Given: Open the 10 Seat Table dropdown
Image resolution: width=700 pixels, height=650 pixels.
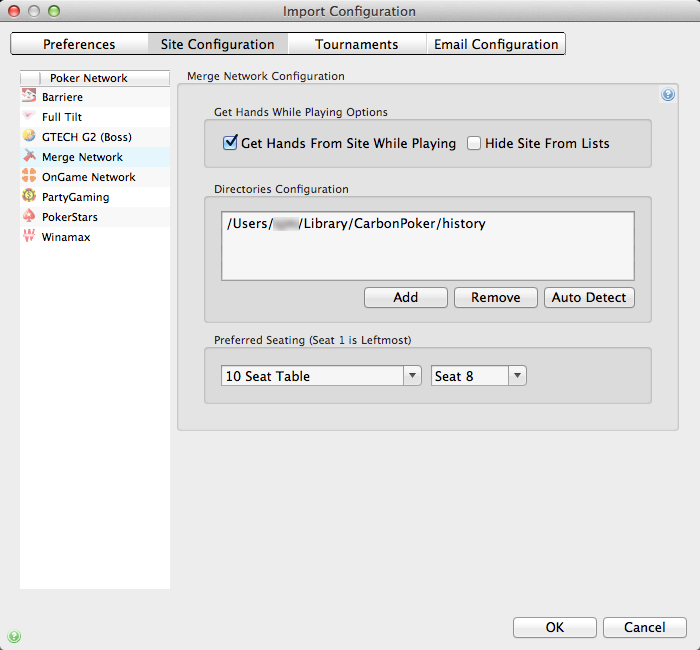Looking at the screenshot, I should click(x=321, y=376).
